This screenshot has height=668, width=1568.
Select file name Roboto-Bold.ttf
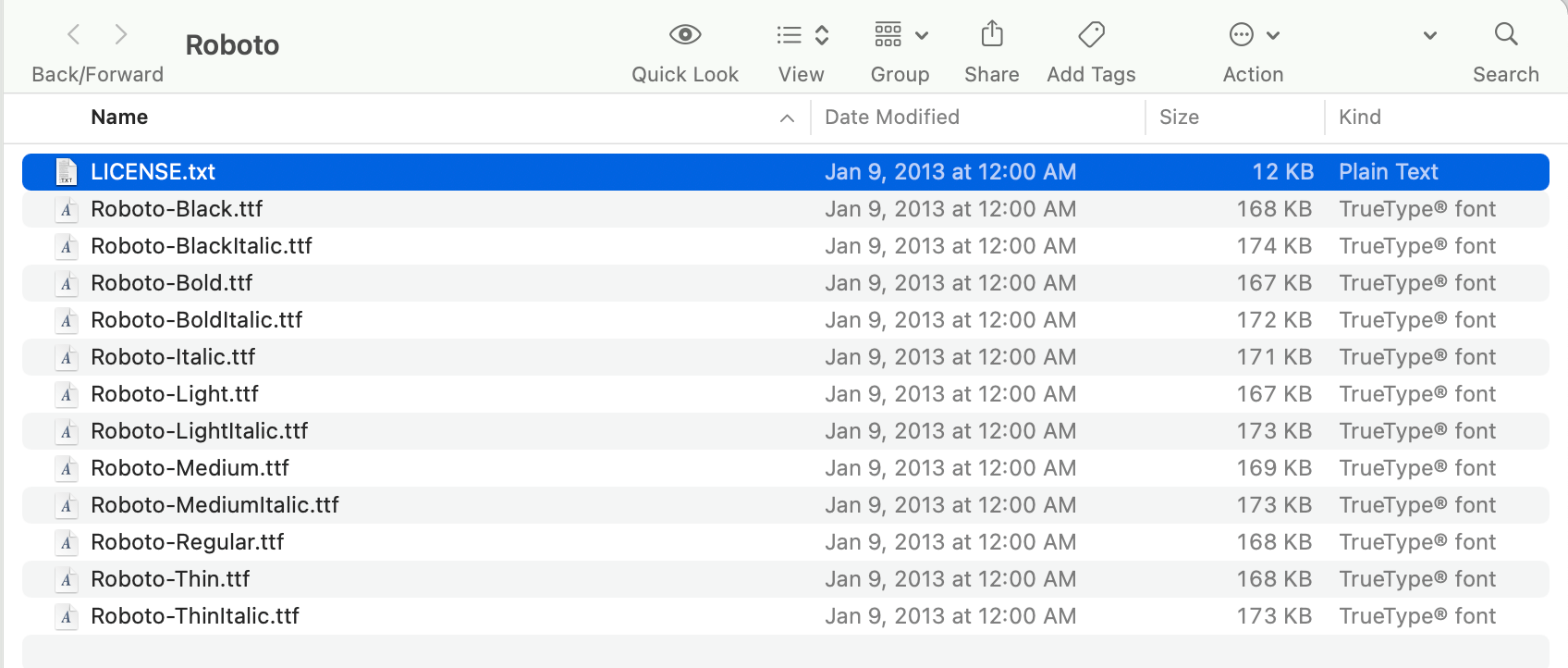coord(172,283)
